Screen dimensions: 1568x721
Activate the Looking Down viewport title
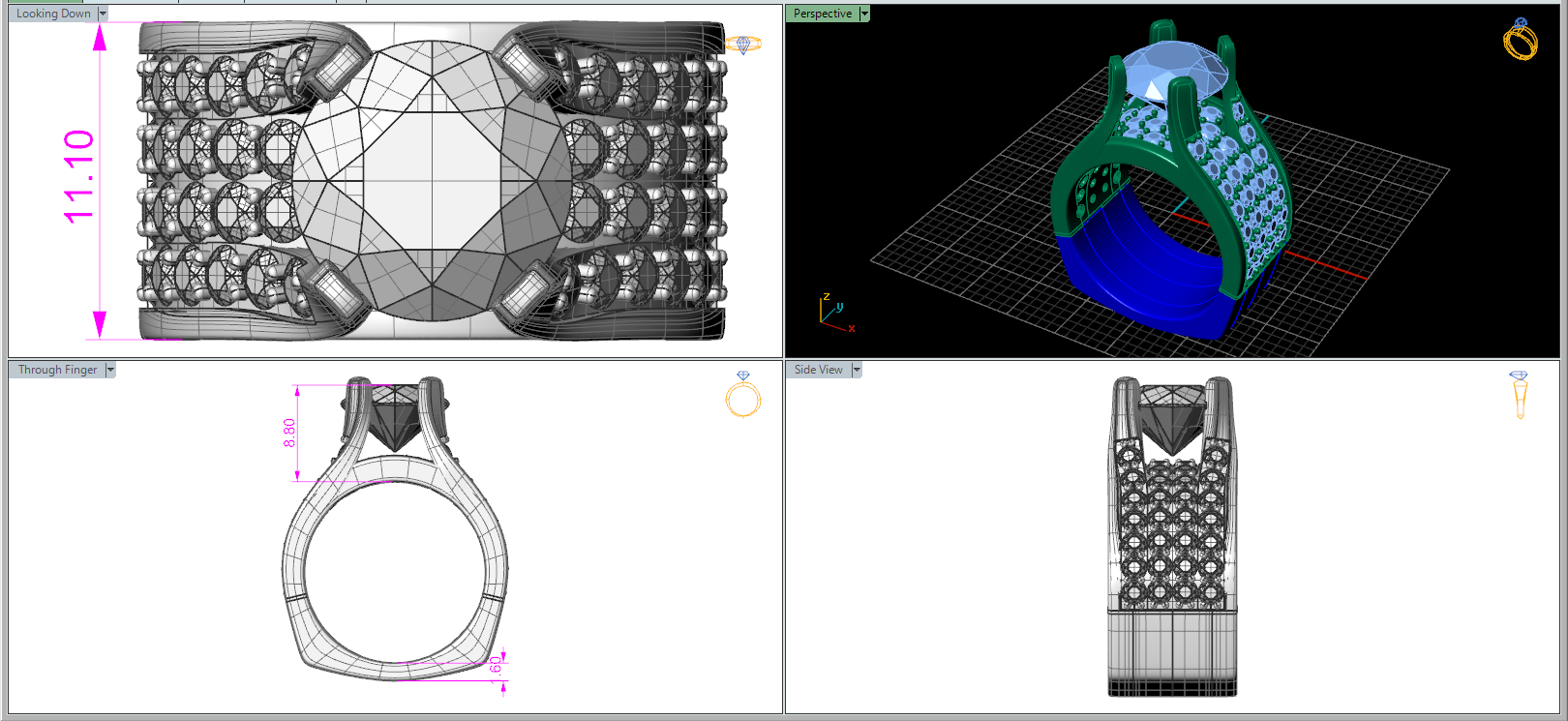click(x=53, y=14)
